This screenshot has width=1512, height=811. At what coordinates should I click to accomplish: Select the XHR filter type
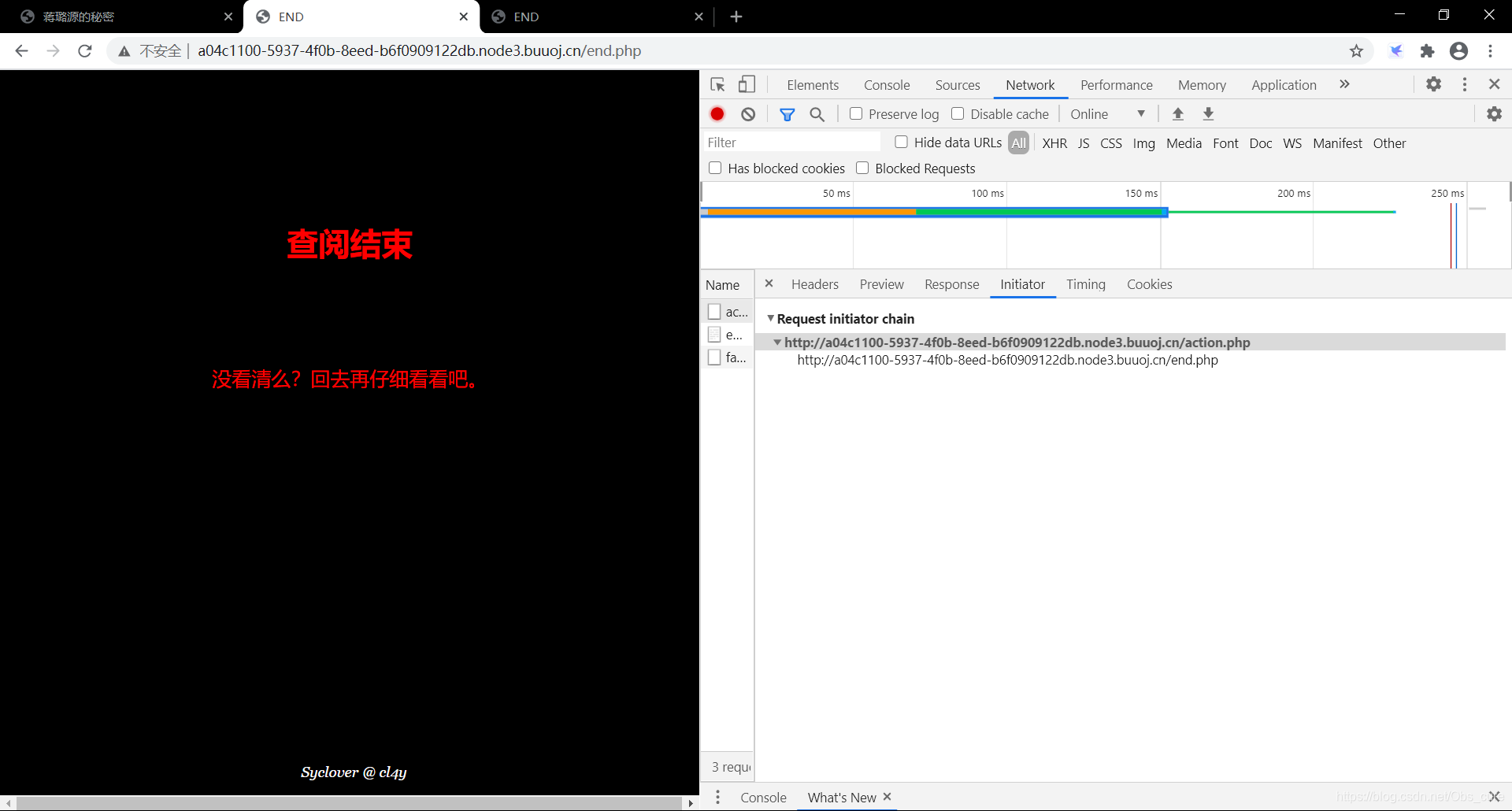1054,143
